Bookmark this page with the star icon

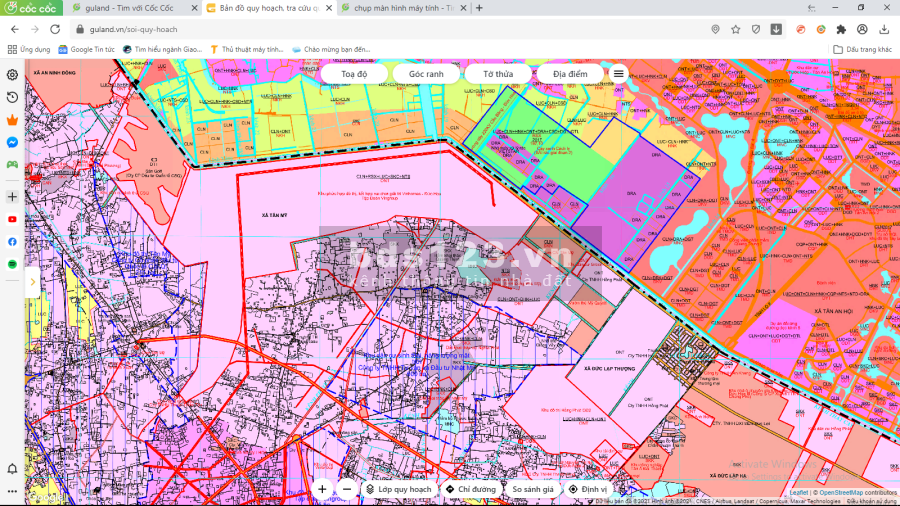[x=736, y=29]
